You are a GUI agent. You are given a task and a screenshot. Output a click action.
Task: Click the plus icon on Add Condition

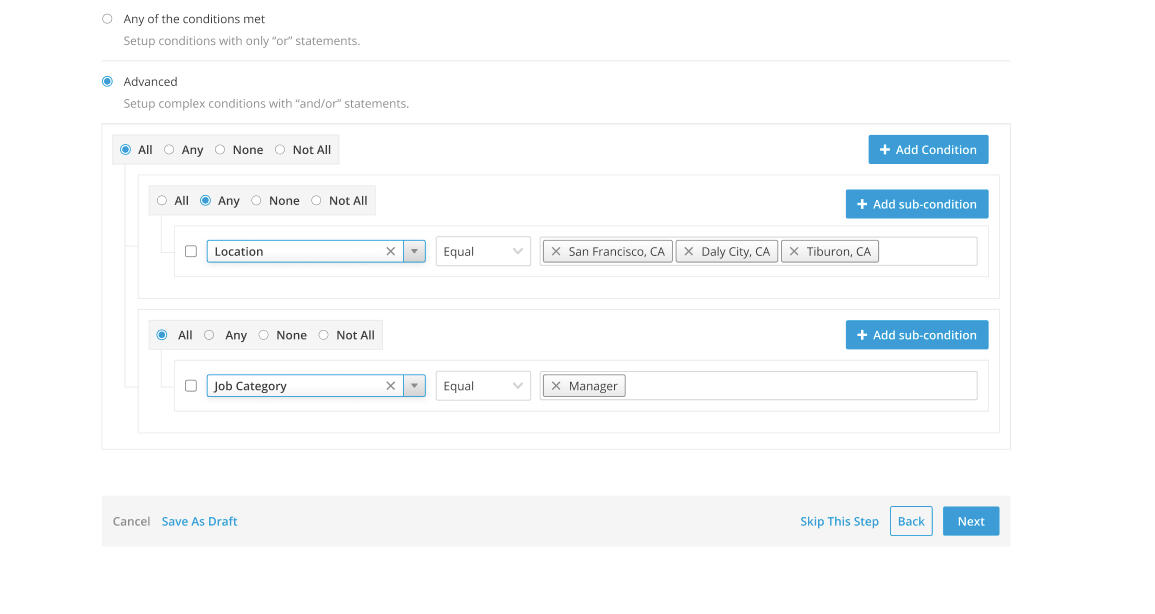point(884,149)
